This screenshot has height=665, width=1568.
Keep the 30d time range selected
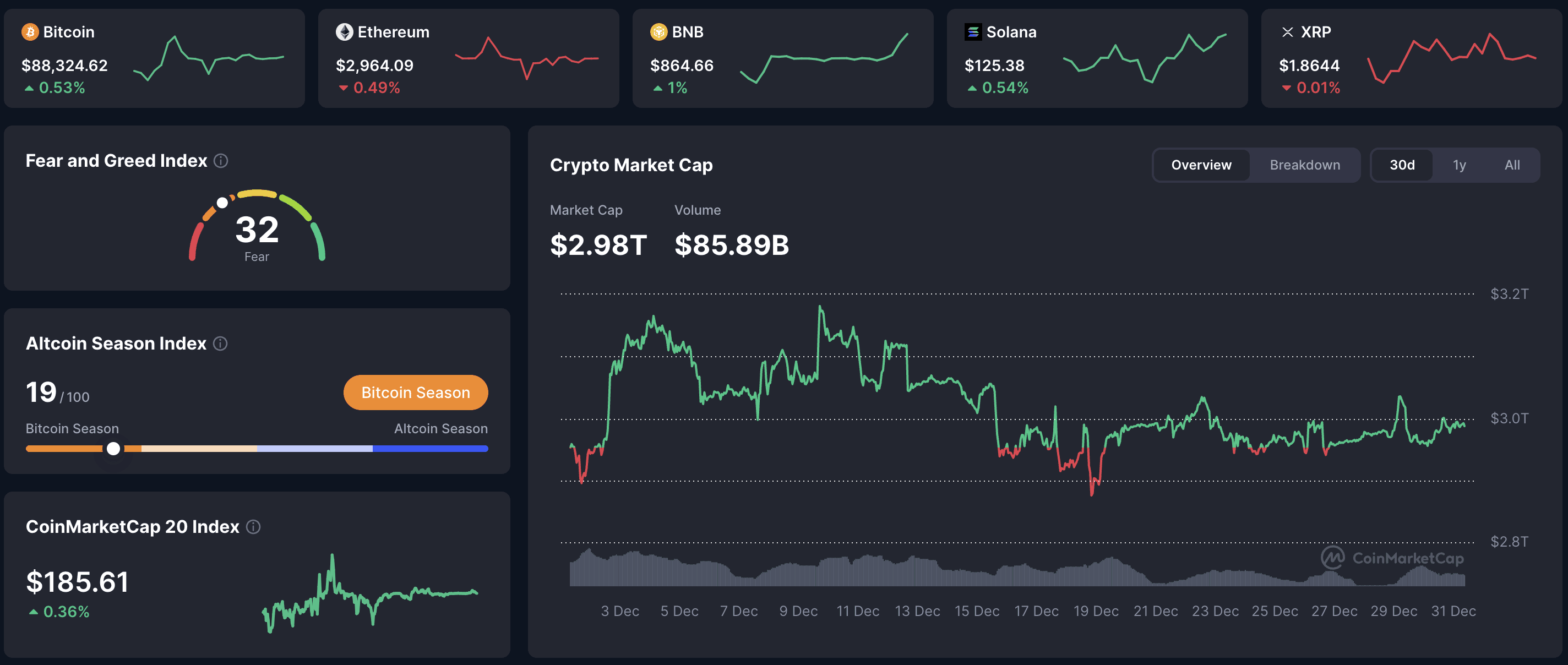1402,165
